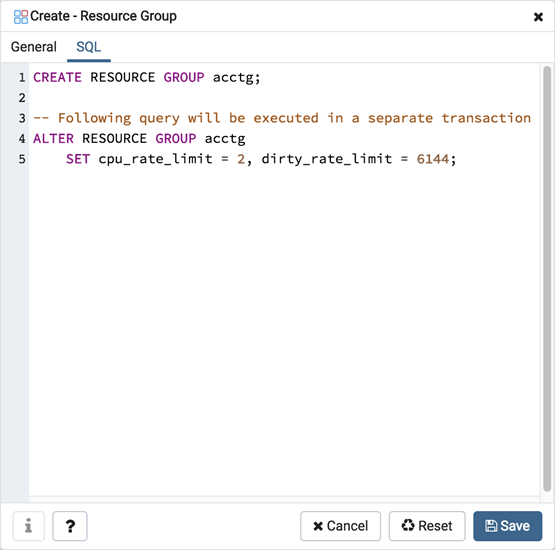The image size is (555, 550).
Task: Click 'cpu_rate_limit' on line 5
Action: coord(155,159)
